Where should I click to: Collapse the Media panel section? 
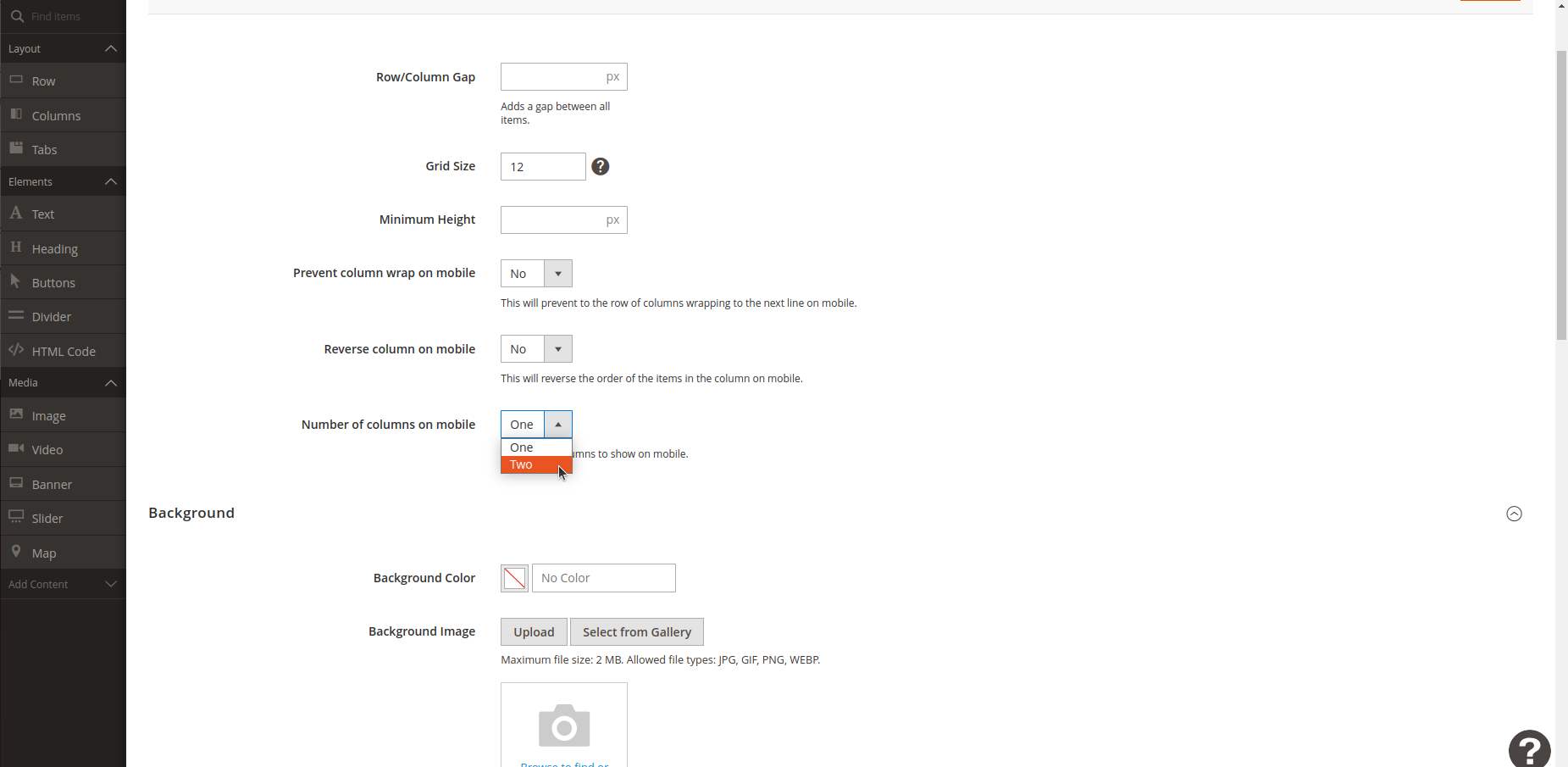pyautogui.click(x=111, y=382)
